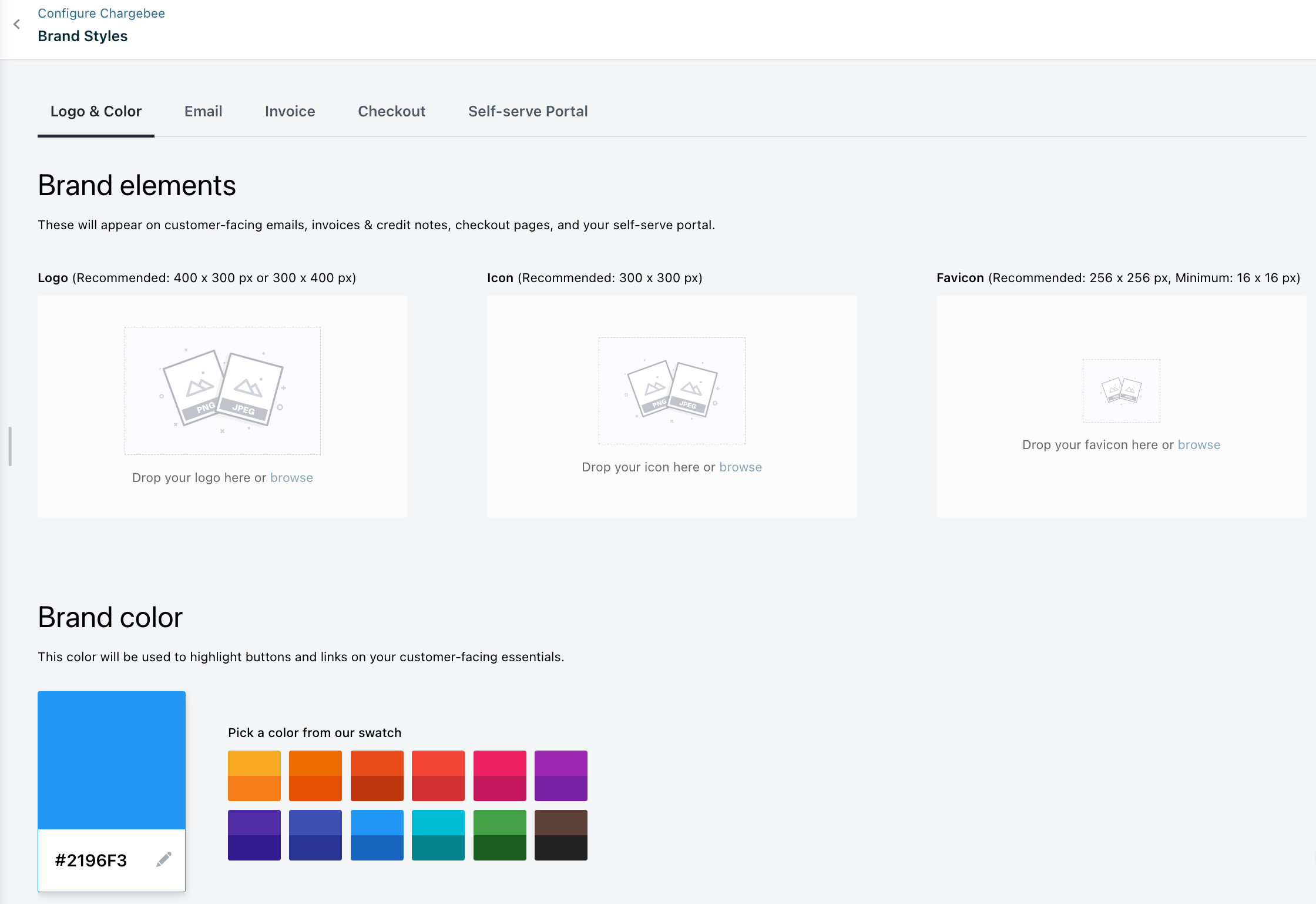The image size is (1316, 904).
Task: Click the large blue brand color preview
Action: point(112,760)
